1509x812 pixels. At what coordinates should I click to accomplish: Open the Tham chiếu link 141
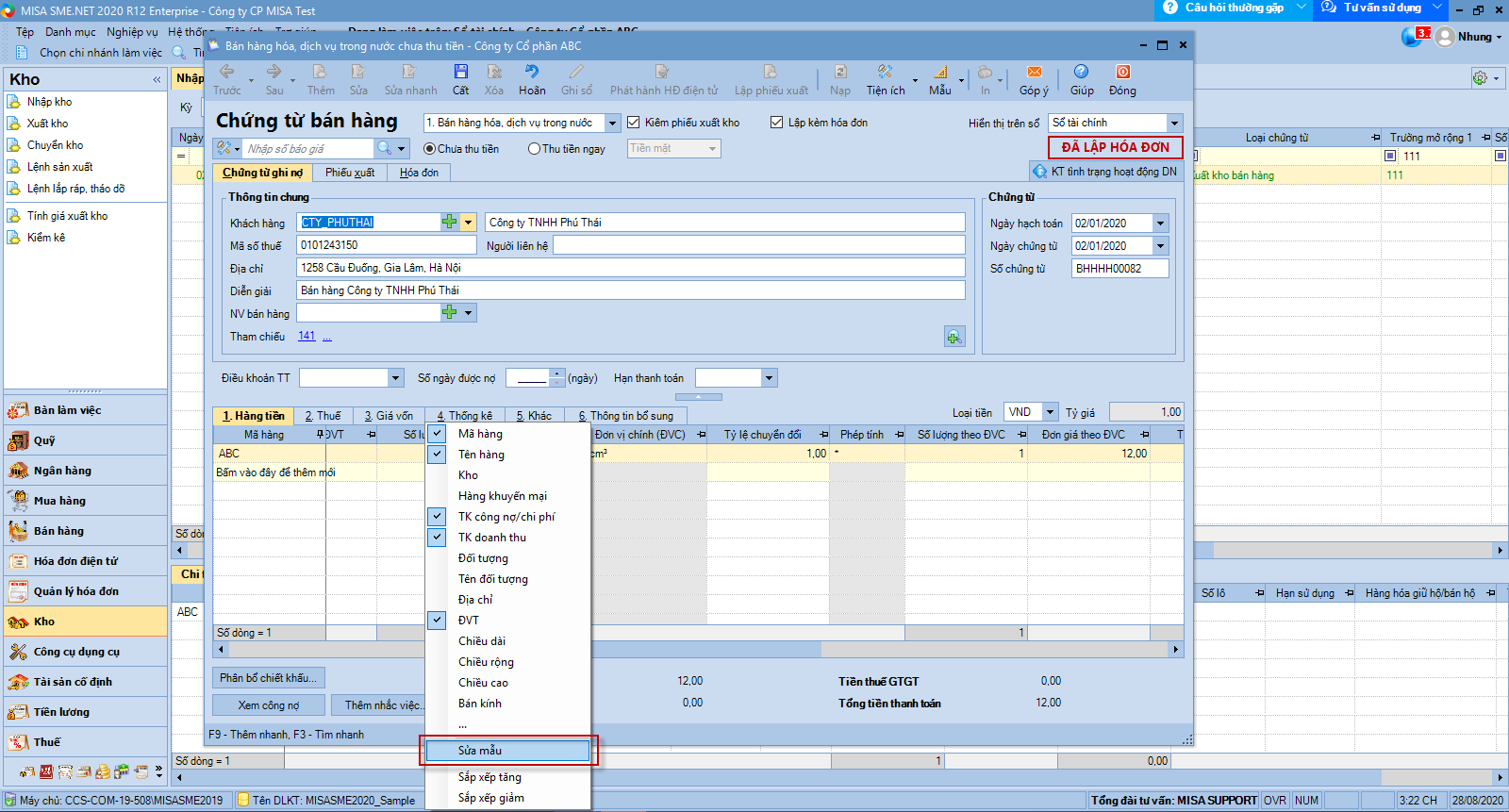point(307,337)
